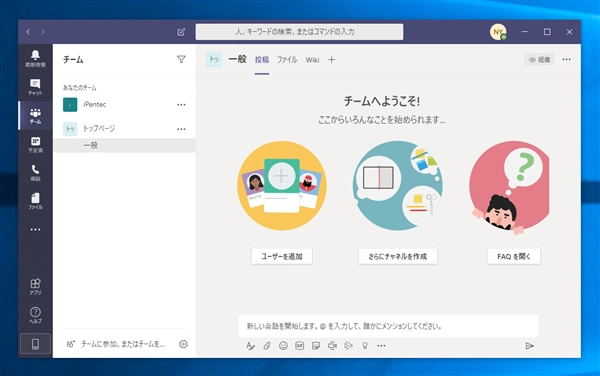Select the トップページ team
This screenshot has height=376, width=600.
point(124,129)
